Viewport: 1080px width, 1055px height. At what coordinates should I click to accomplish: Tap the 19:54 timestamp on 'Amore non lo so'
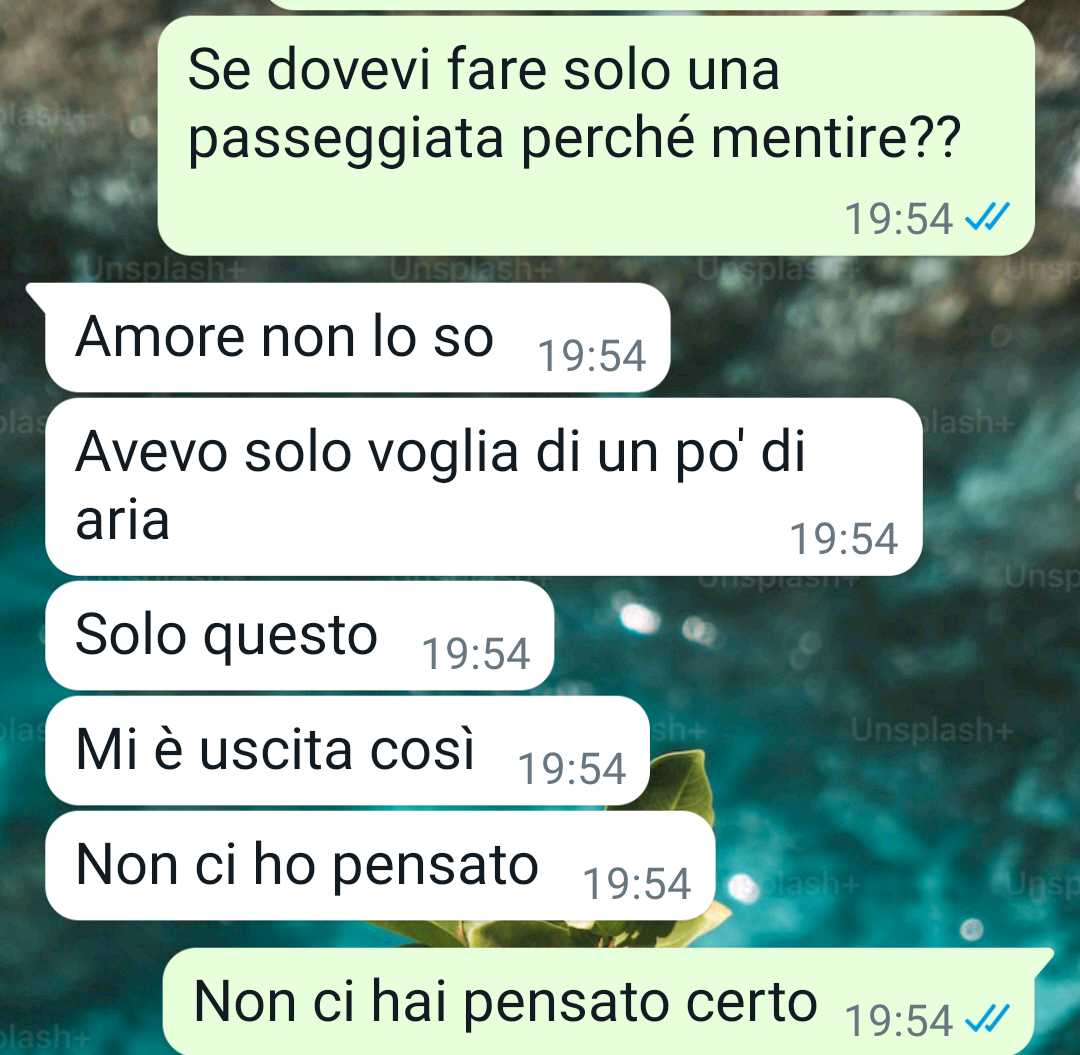(x=592, y=356)
